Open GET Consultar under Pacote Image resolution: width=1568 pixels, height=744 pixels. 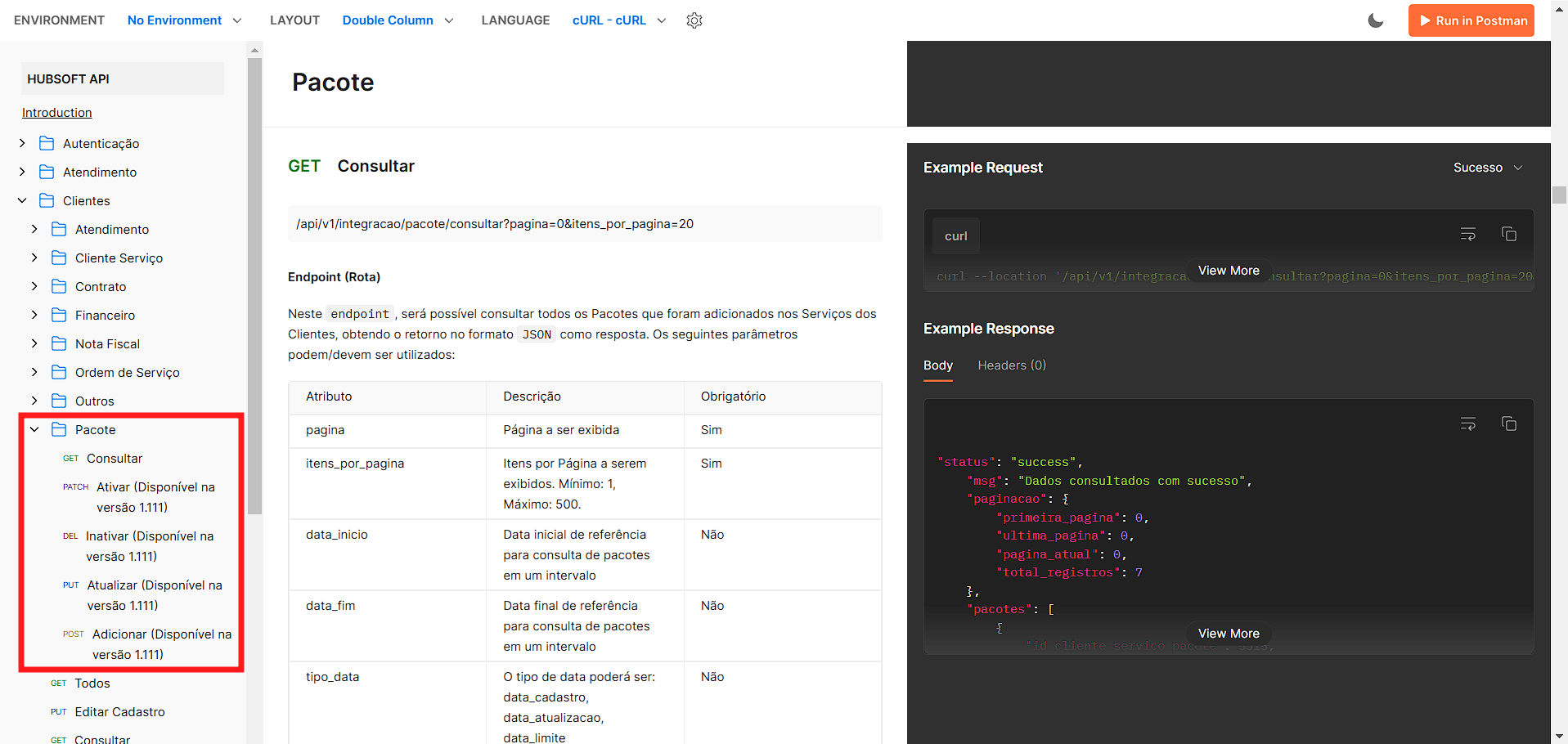coord(103,459)
